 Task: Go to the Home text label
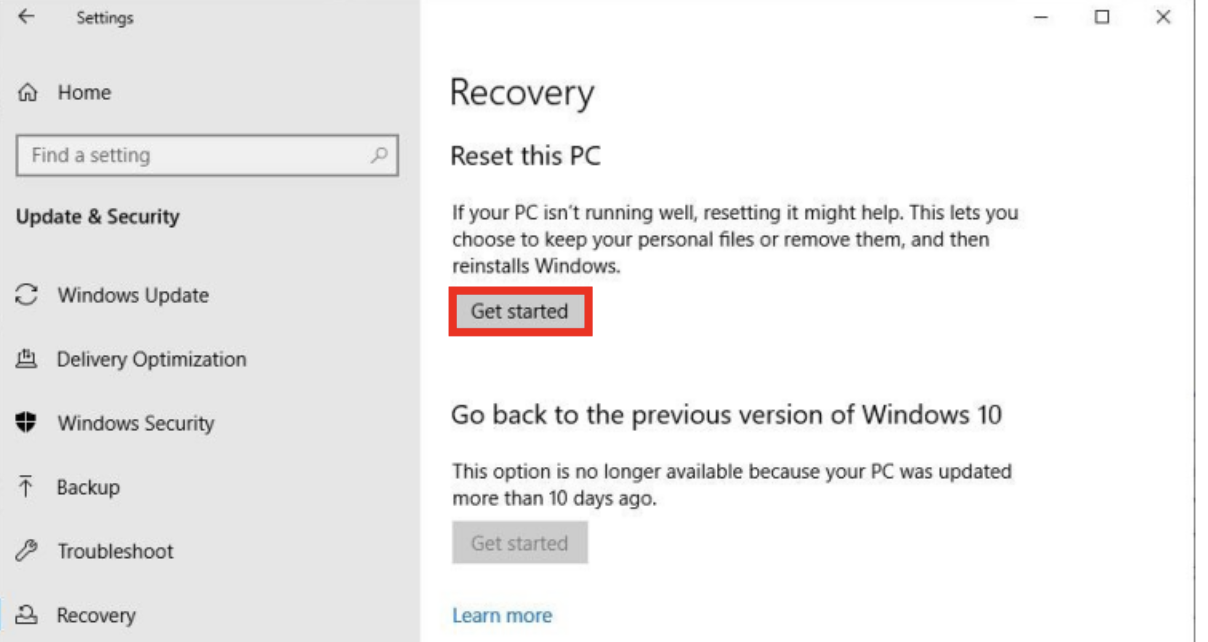click(x=84, y=93)
